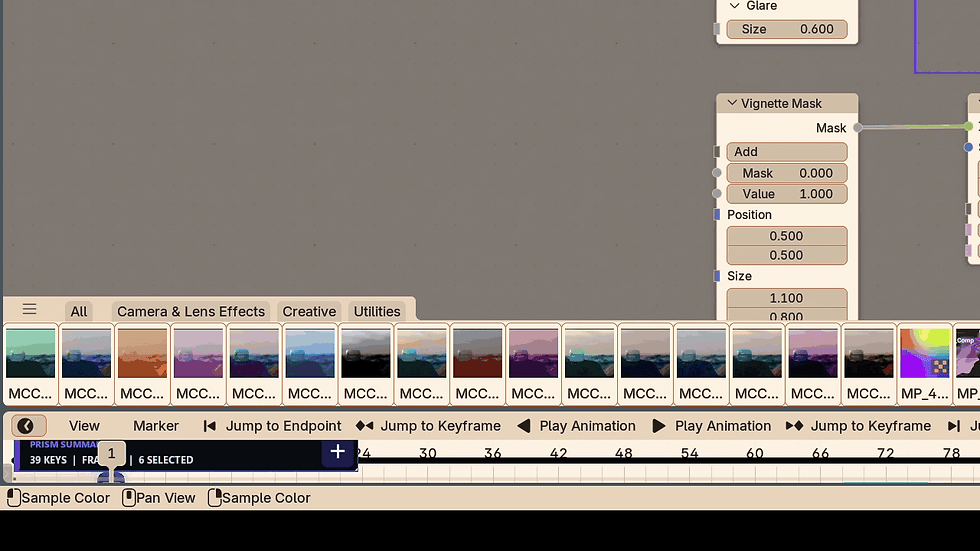This screenshot has width=980, height=551.
Task: Click the plus button in Prism Summary
Action: pos(338,452)
